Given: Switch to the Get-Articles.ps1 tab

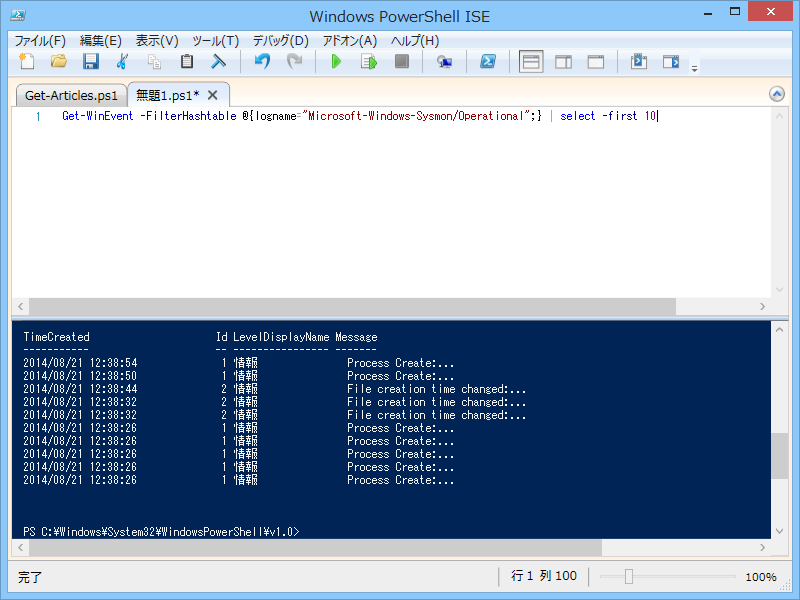Looking at the screenshot, I should click(70, 95).
